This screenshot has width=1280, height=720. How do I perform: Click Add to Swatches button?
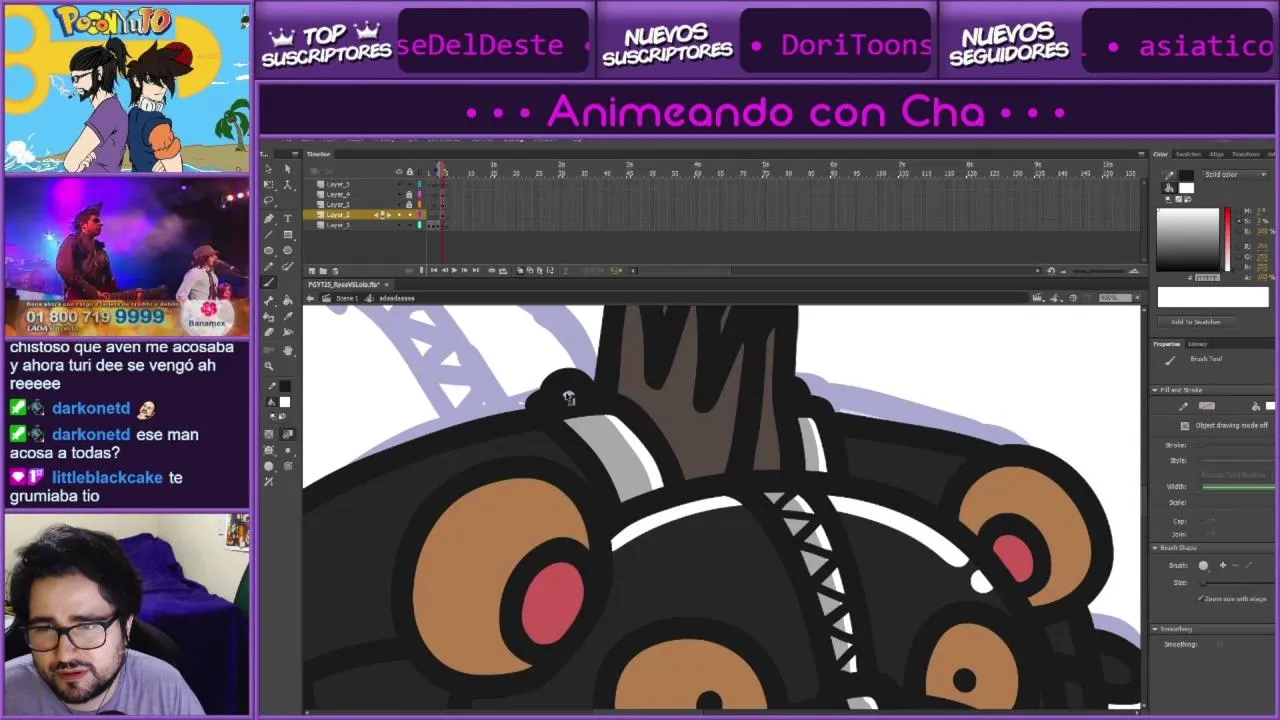(x=1197, y=322)
